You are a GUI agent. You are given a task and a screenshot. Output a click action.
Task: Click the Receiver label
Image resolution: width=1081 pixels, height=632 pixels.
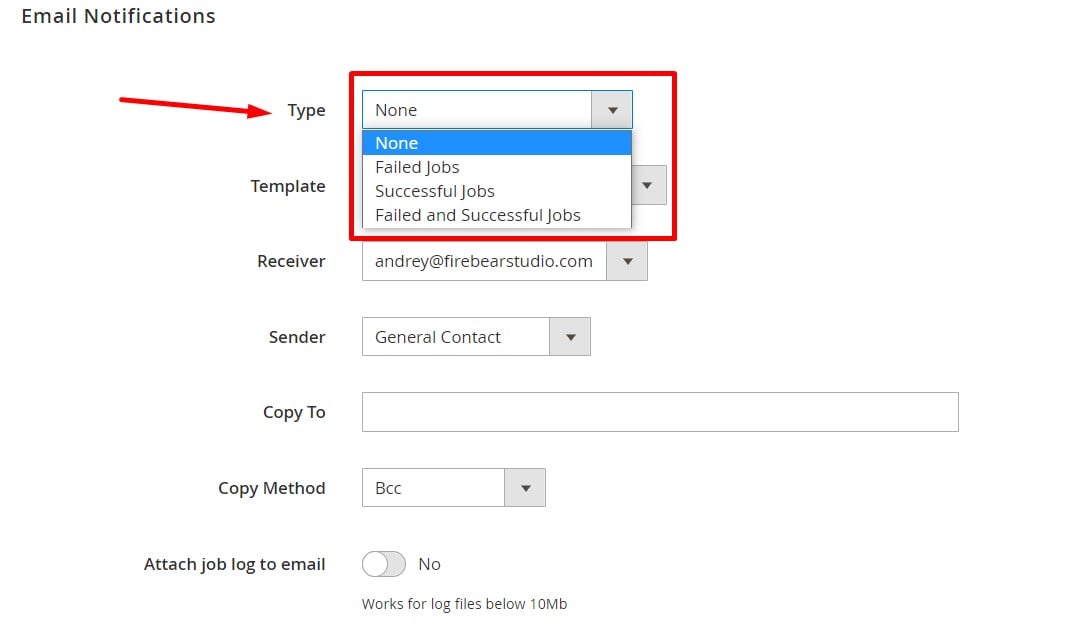291,261
